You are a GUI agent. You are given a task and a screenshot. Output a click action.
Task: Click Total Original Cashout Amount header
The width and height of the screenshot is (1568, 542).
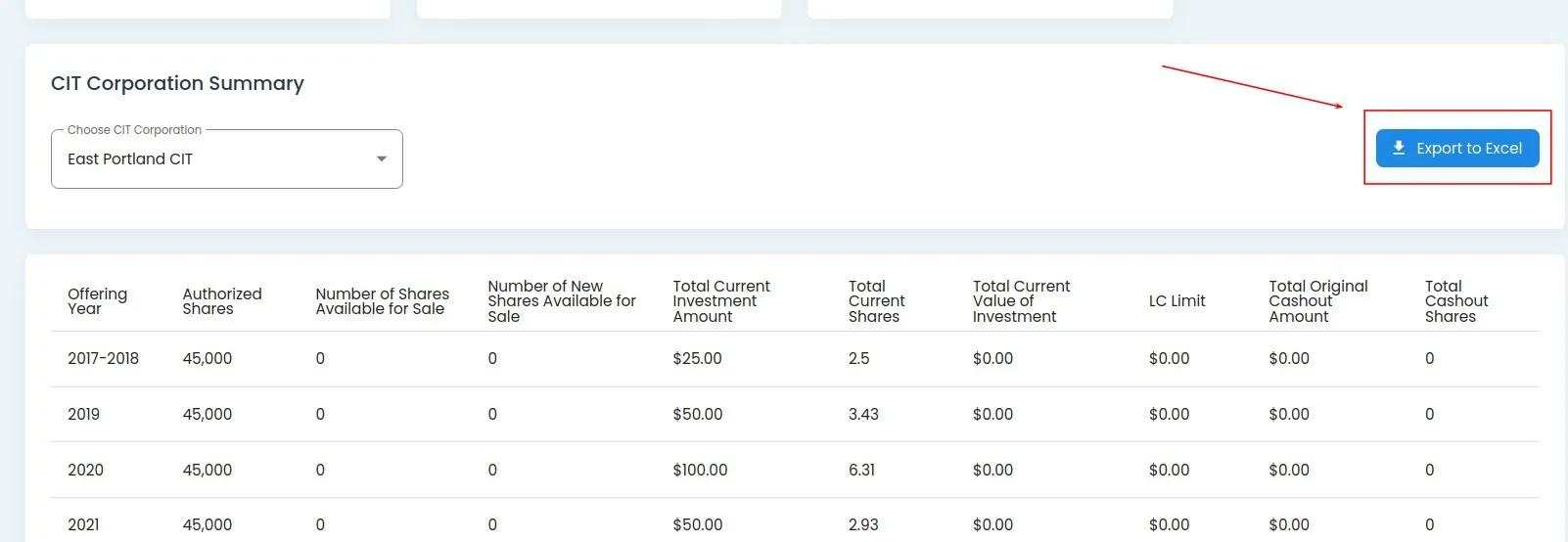click(1317, 301)
